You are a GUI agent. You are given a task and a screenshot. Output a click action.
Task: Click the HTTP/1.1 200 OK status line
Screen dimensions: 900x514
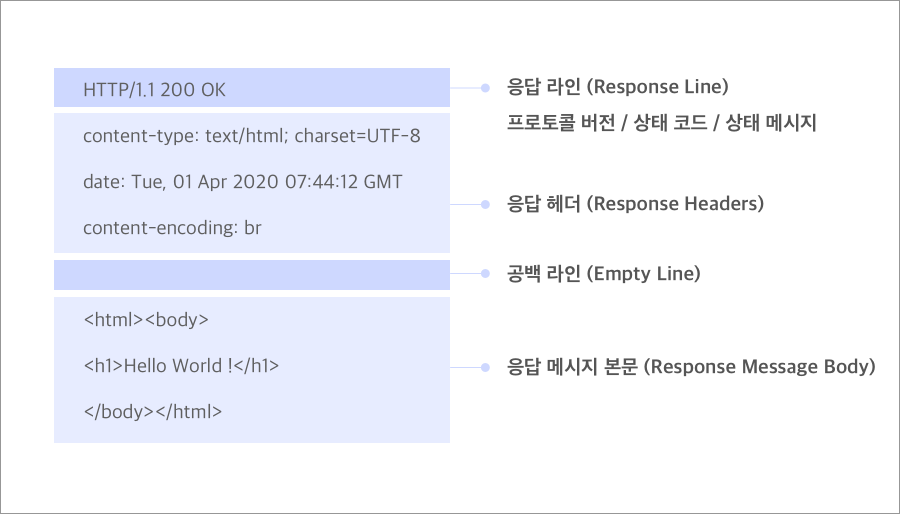[154, 90]
